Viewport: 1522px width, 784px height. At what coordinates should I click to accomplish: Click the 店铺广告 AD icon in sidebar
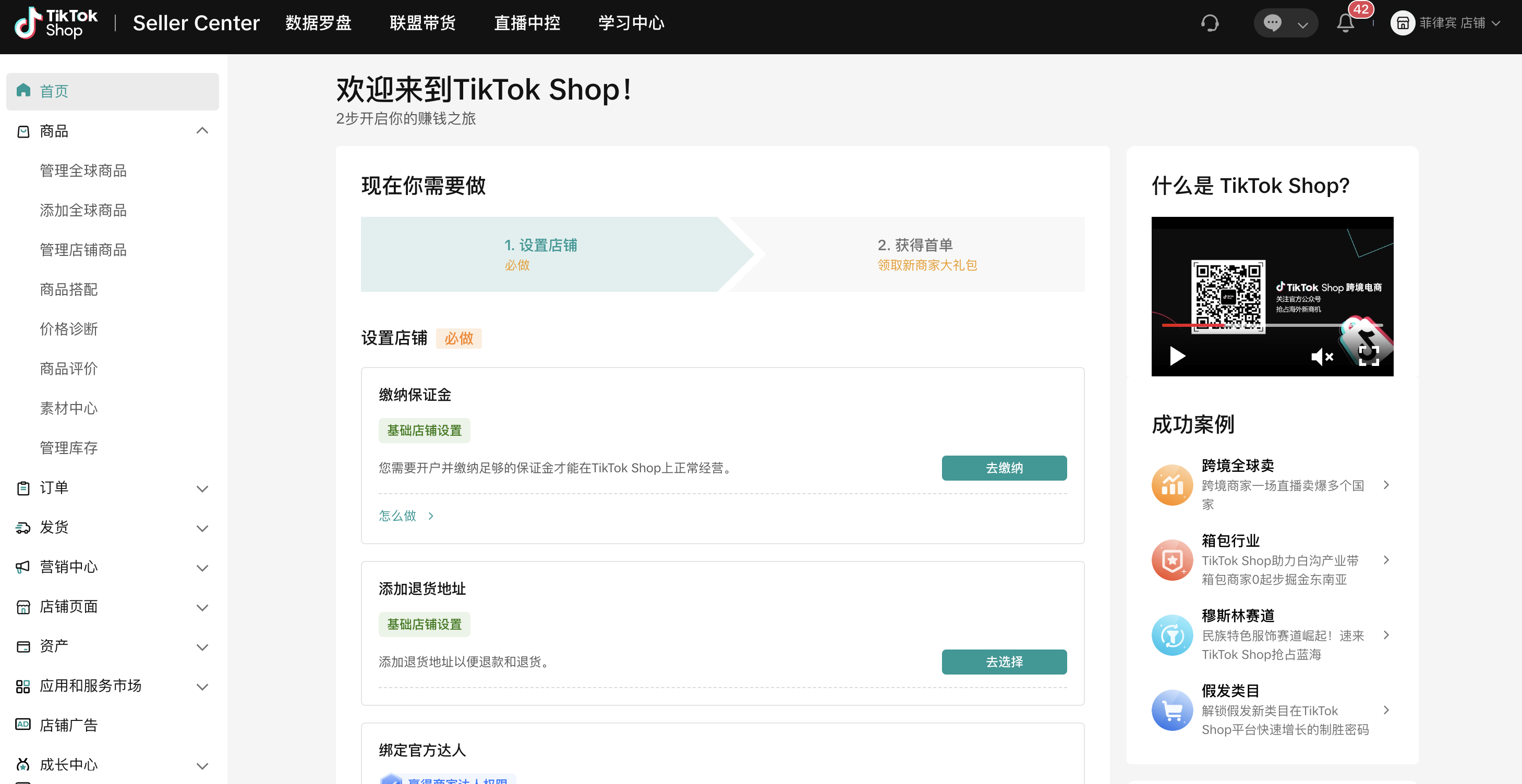click(23, 725)
